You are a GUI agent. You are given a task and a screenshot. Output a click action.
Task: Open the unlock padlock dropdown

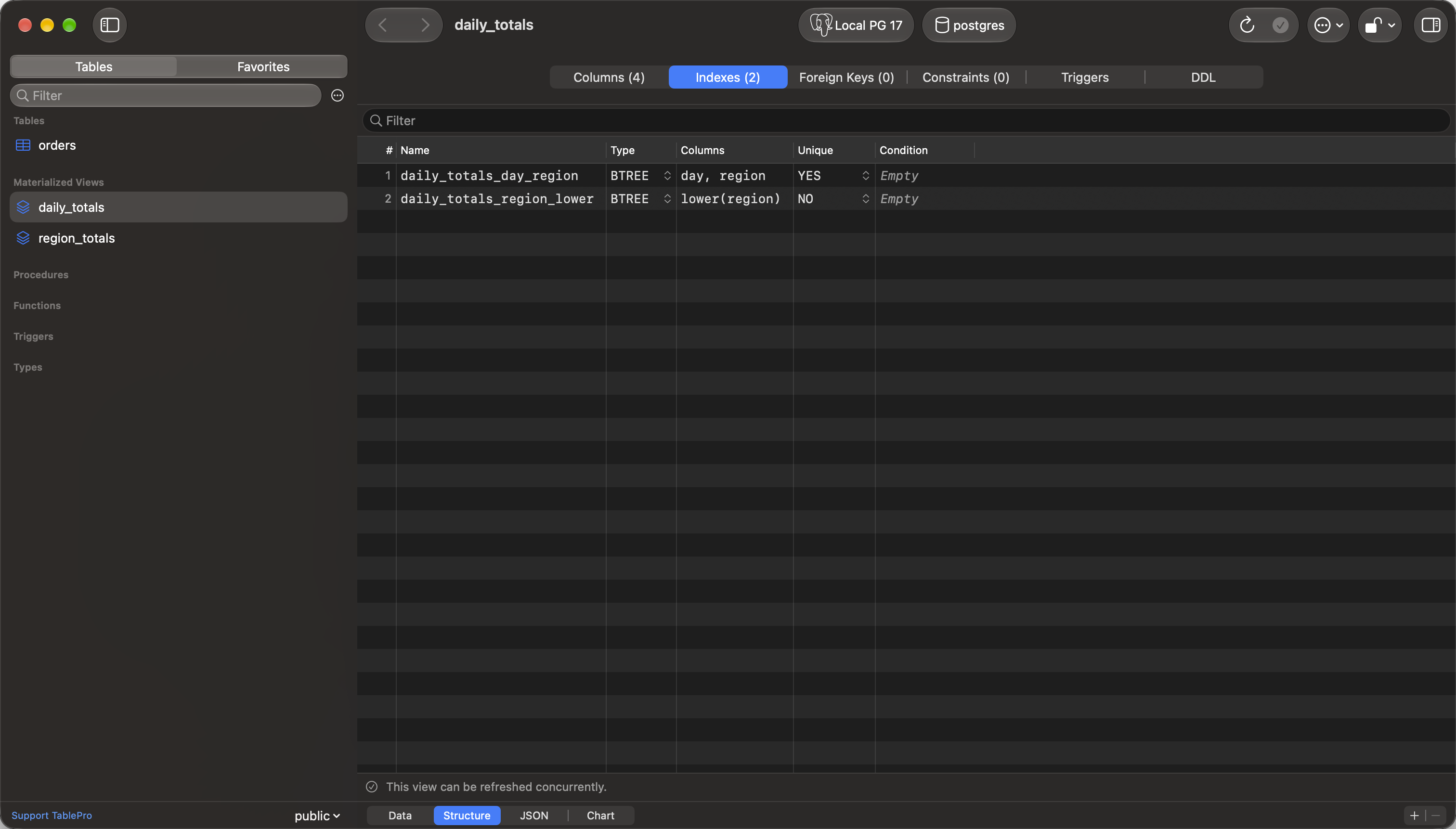(x=1380, y=25)
